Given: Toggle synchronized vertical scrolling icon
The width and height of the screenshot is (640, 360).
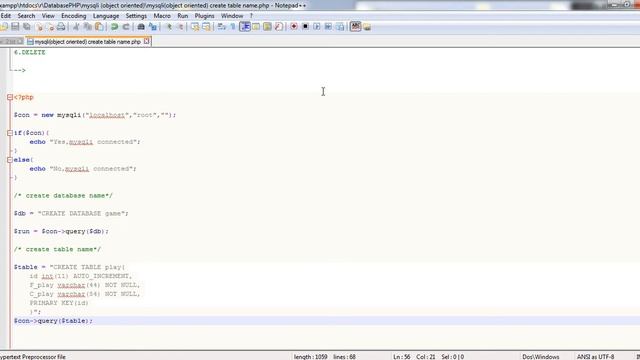Looking at the screenshot, I should (x=195, y=27).
